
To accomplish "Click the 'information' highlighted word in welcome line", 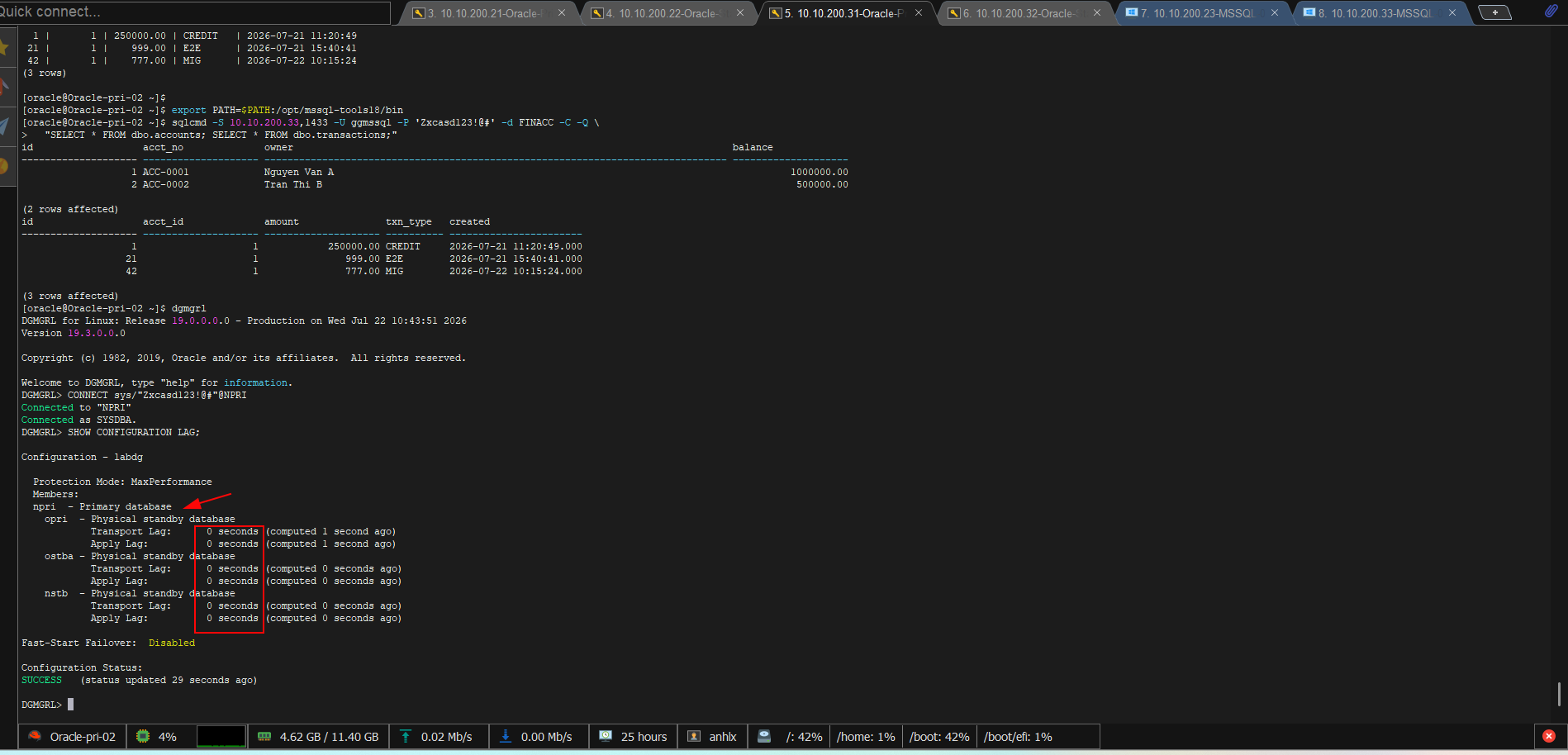I will click(256, 382).
